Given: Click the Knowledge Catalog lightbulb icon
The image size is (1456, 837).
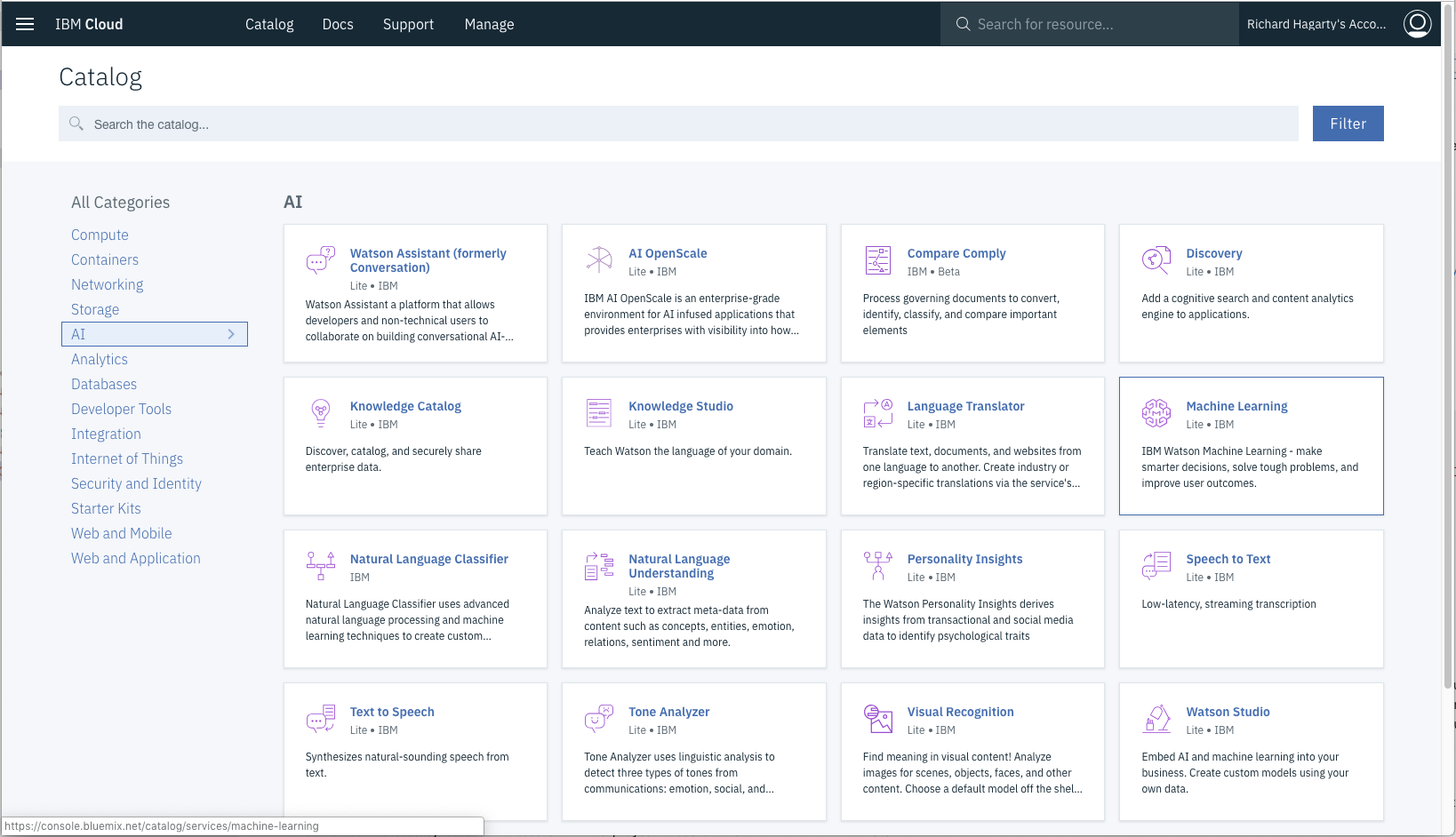Looking at the screenshot, I should pos(321,413).
